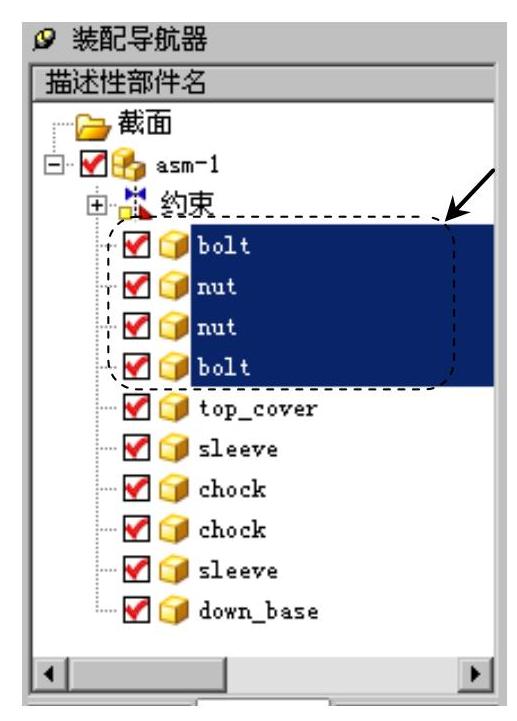
Task: Expand the 约束 constraints node
Action: click(97, 205)
